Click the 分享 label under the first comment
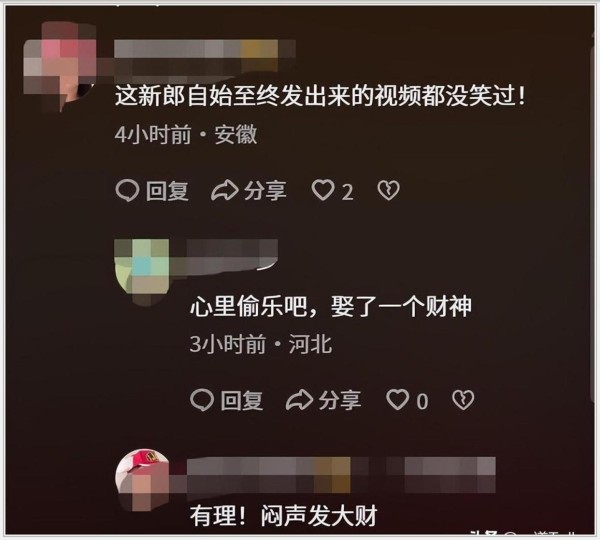 [265, 191]
